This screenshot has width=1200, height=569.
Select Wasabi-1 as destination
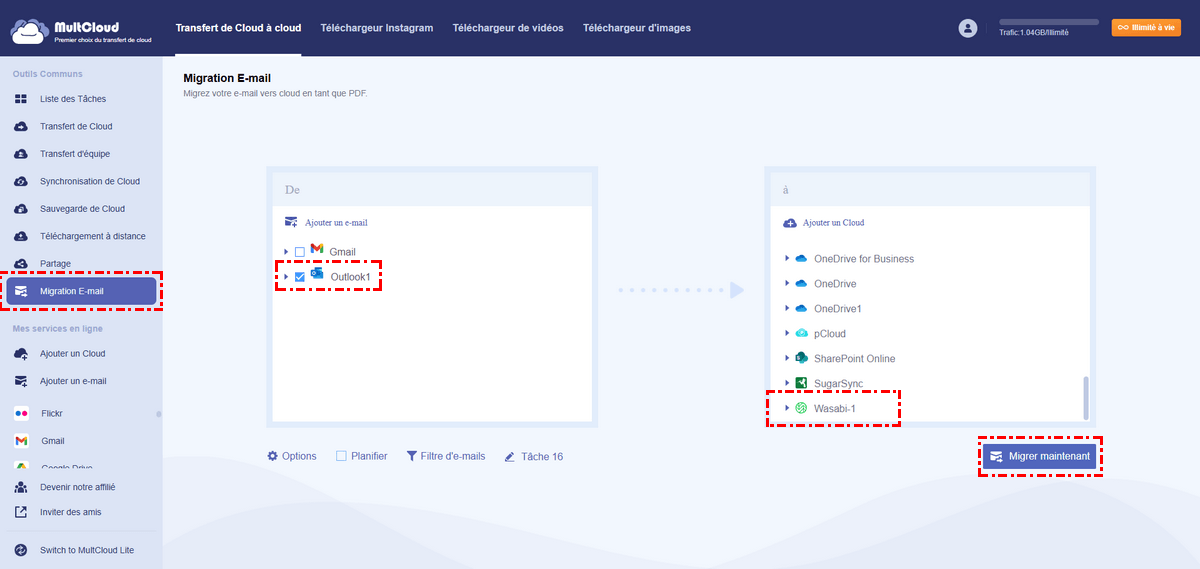(x=835, y=408)
